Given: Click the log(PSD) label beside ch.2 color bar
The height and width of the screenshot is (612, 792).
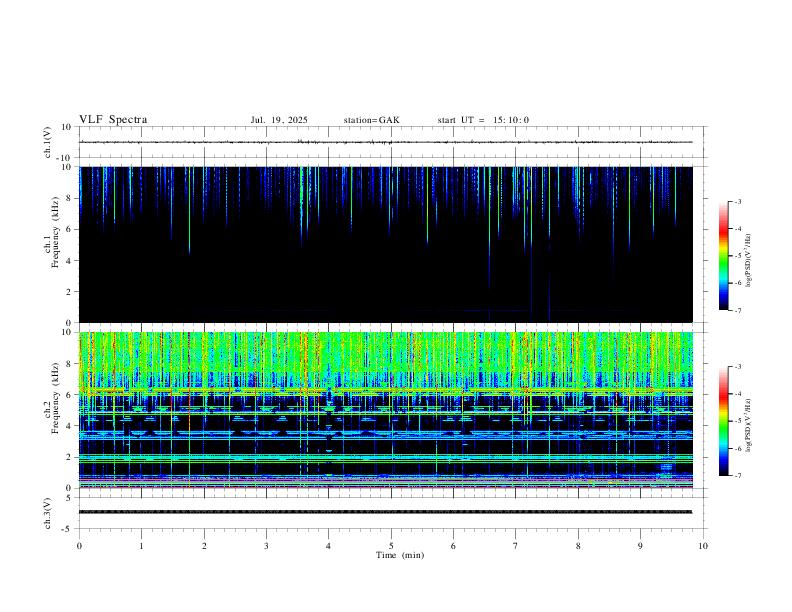Looking at the screenshot, I should 749,425.
